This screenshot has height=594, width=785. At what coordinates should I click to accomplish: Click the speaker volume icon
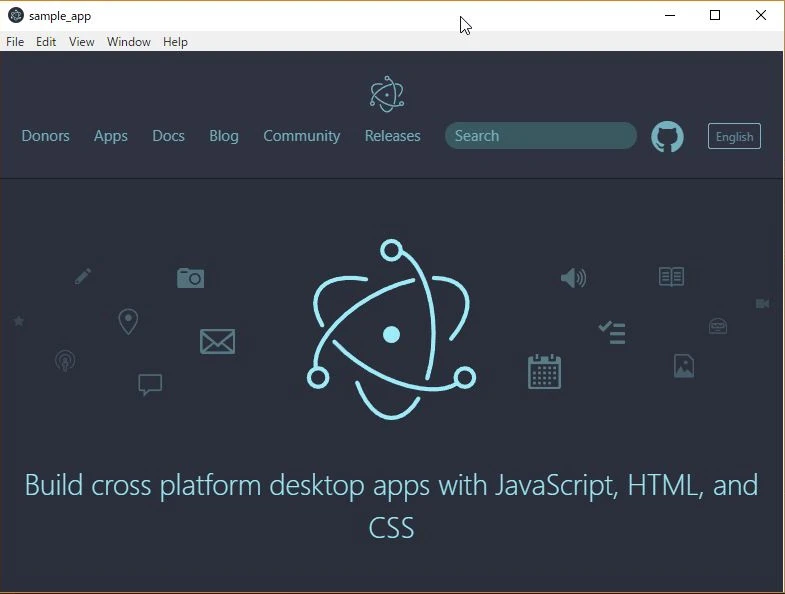tap(573, 277)
